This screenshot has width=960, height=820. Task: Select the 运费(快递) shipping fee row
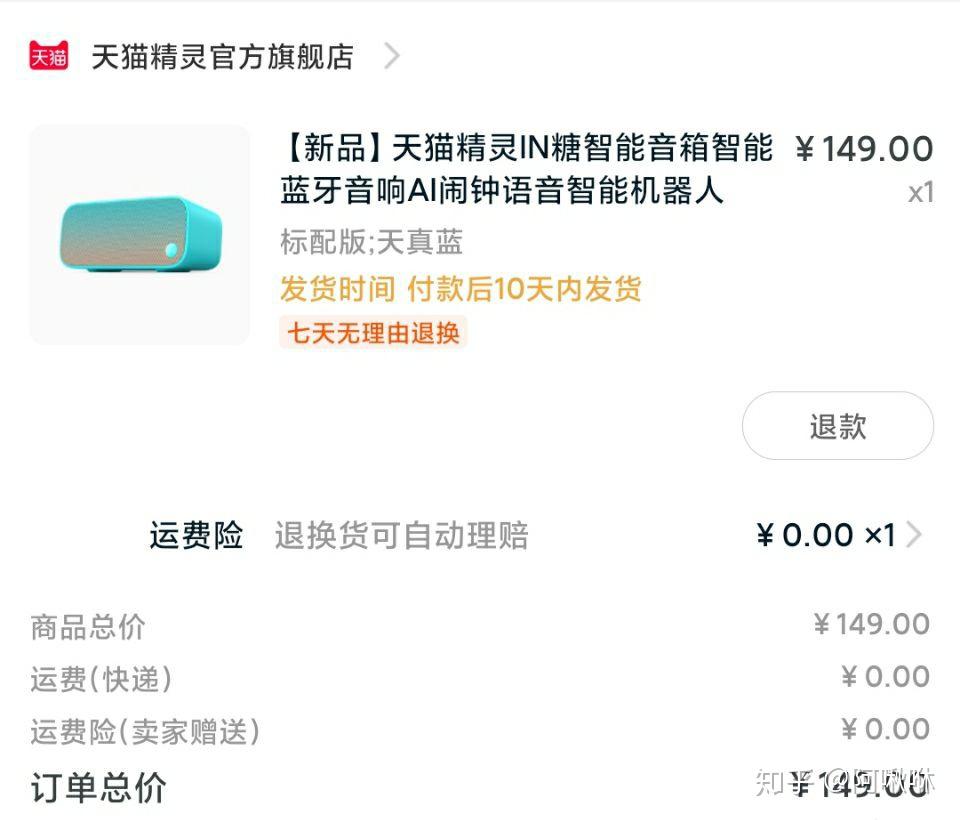[x=481, y=678]
